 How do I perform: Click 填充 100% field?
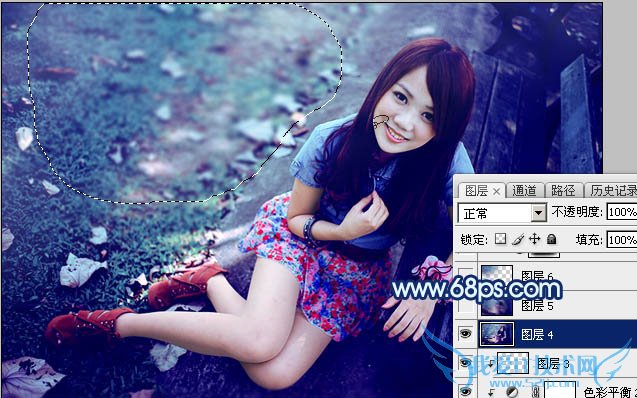pos(622,240)
